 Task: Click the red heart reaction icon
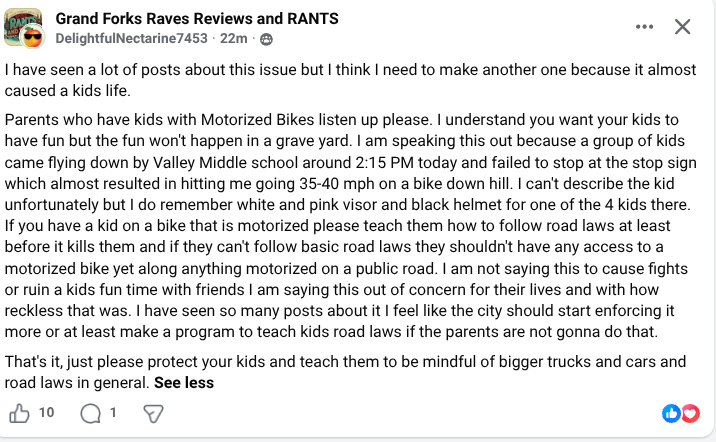[690, 414]
